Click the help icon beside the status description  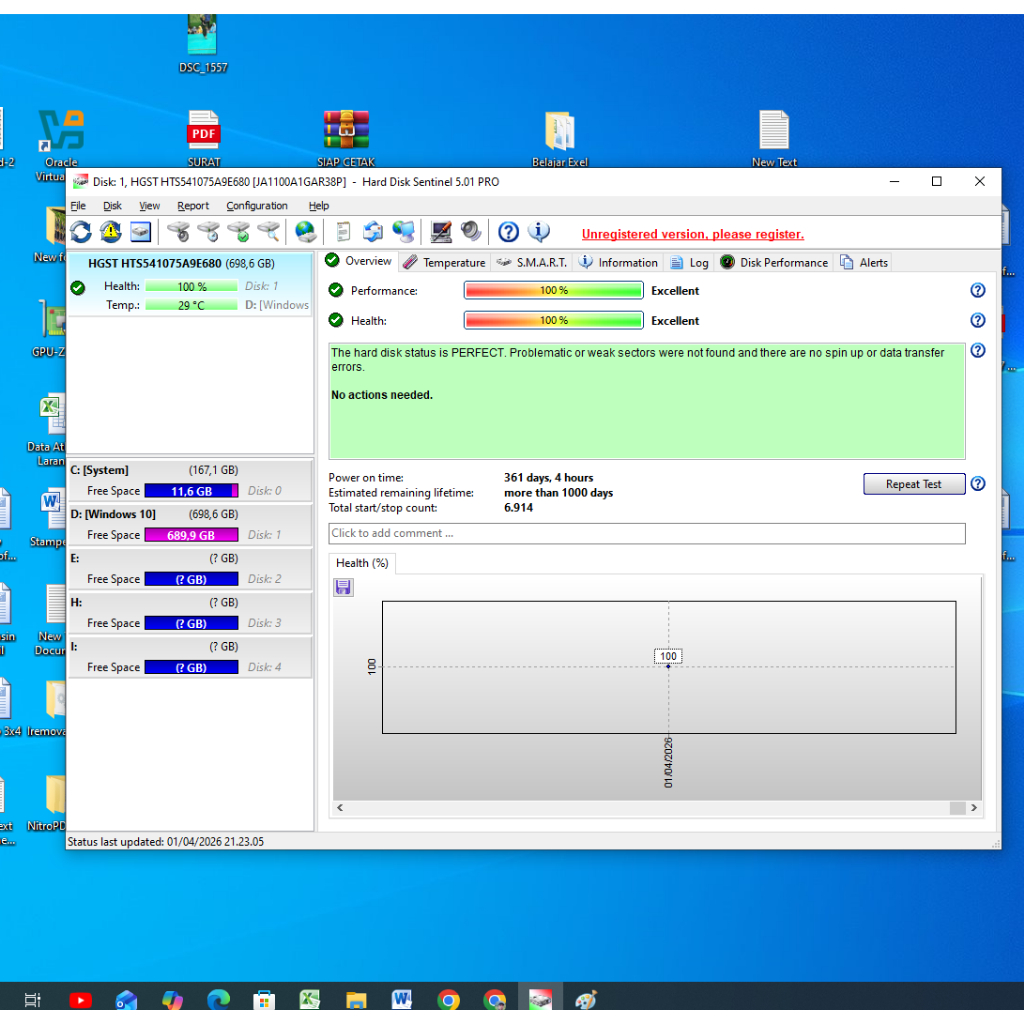pos(978,351)
